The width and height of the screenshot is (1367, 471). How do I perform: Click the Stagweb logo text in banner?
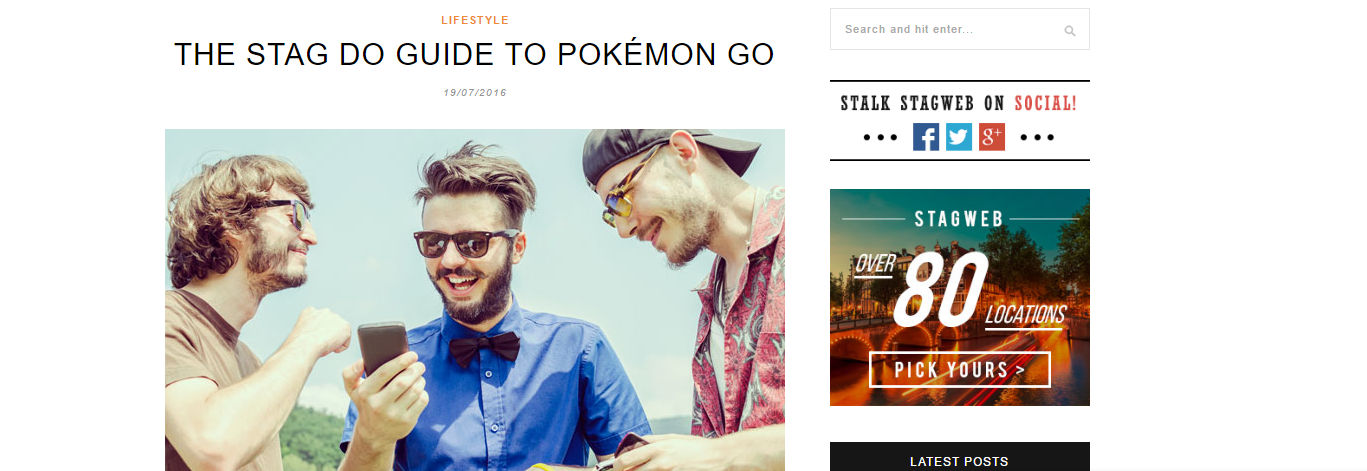click(960, 218)
